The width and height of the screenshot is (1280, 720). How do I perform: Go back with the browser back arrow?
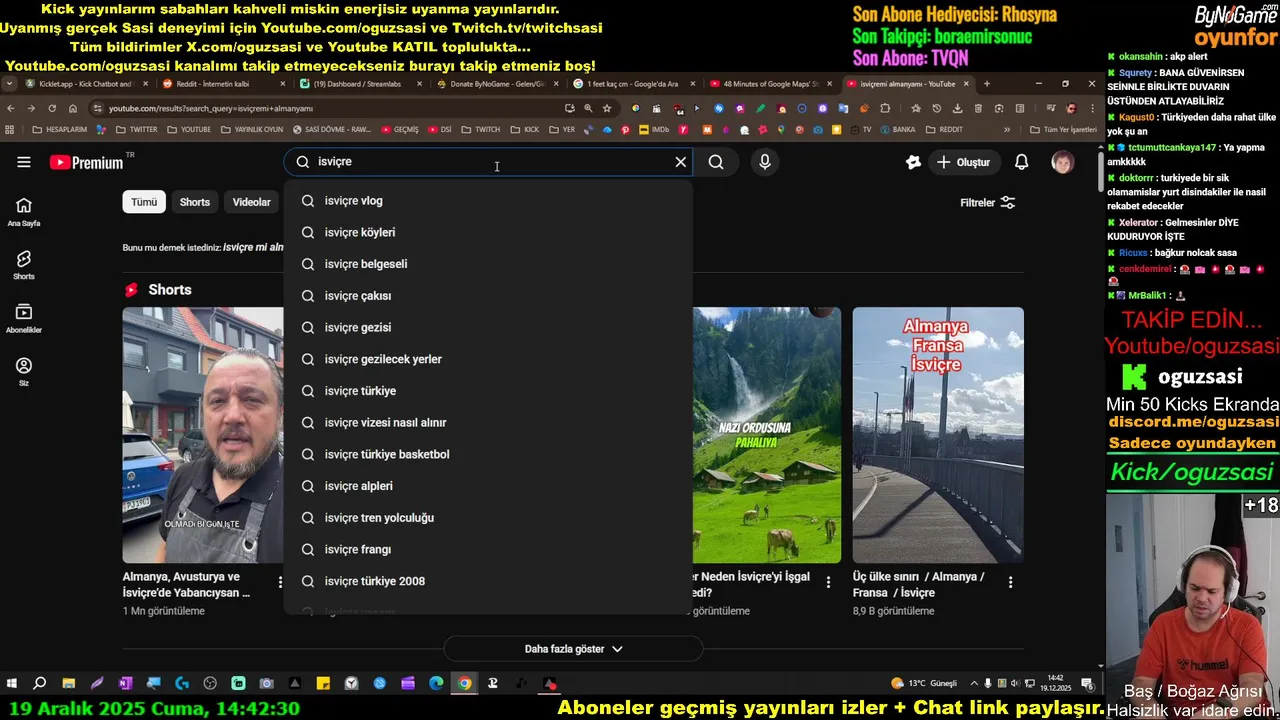pos(11,108)
